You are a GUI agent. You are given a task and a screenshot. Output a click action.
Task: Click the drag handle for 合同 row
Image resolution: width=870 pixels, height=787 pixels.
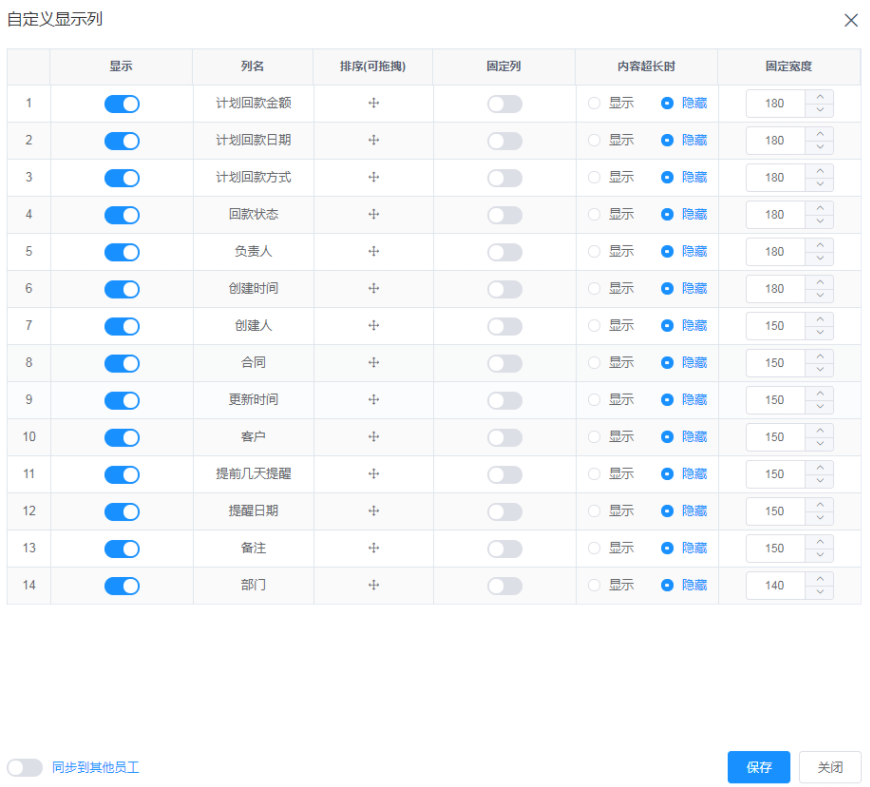pos(373,362)
